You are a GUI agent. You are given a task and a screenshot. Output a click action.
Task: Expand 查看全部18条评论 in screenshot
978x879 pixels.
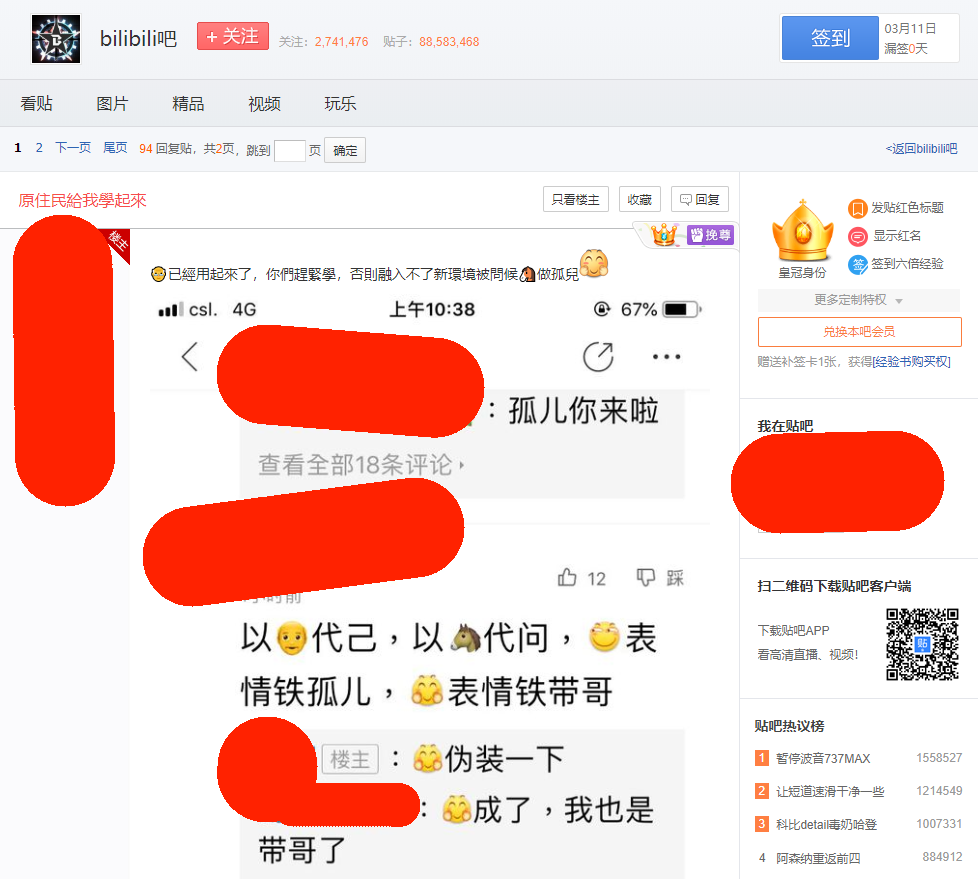pyautogui.click(x=361, y=465)
